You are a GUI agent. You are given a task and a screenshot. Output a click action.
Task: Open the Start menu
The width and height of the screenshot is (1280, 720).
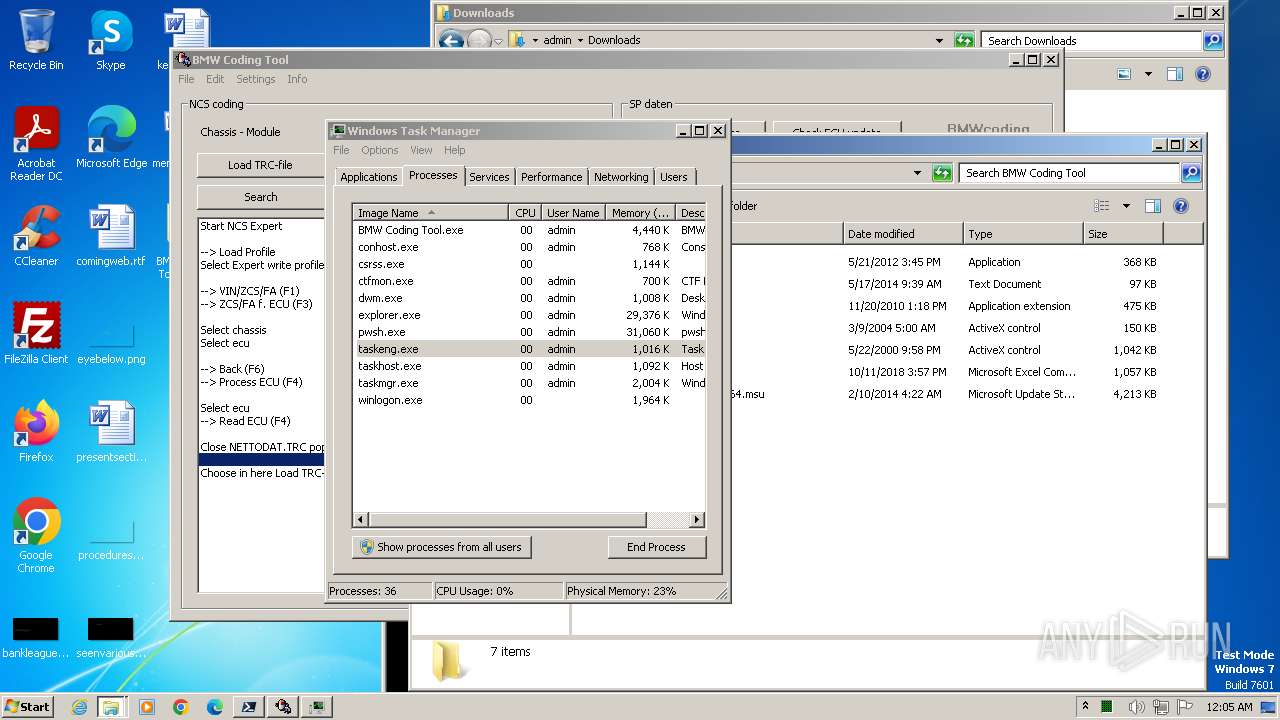(28, 706)
